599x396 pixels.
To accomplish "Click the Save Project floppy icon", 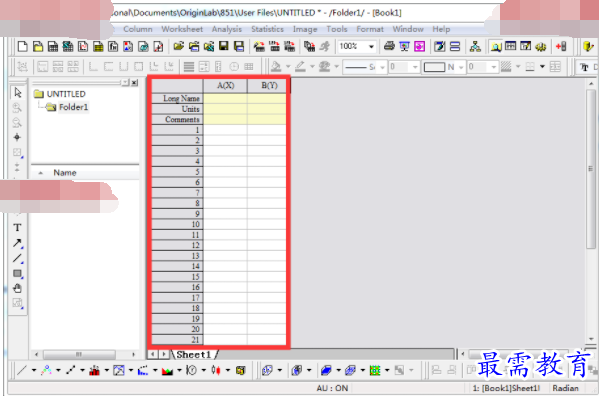I will click(x=223, y=47).
